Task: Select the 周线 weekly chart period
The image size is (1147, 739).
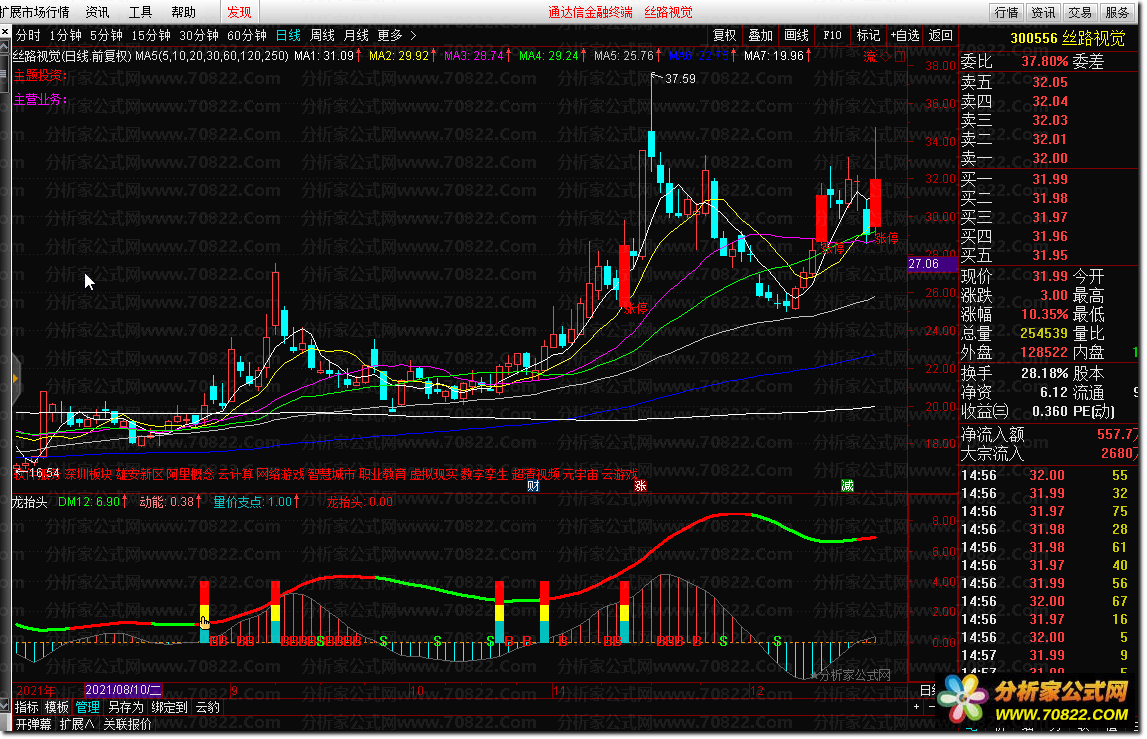Action: click(x=323, y=35)
